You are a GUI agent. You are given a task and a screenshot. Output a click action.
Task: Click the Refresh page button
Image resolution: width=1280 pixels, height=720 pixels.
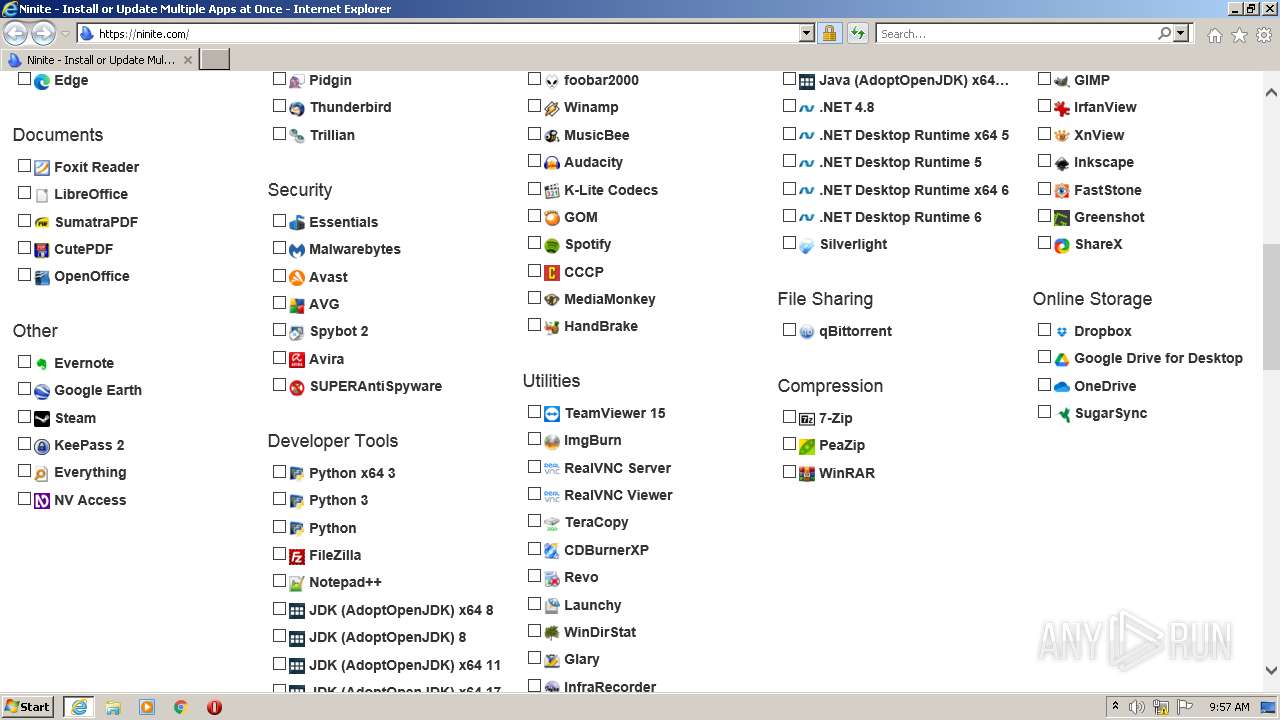(857, 33)
